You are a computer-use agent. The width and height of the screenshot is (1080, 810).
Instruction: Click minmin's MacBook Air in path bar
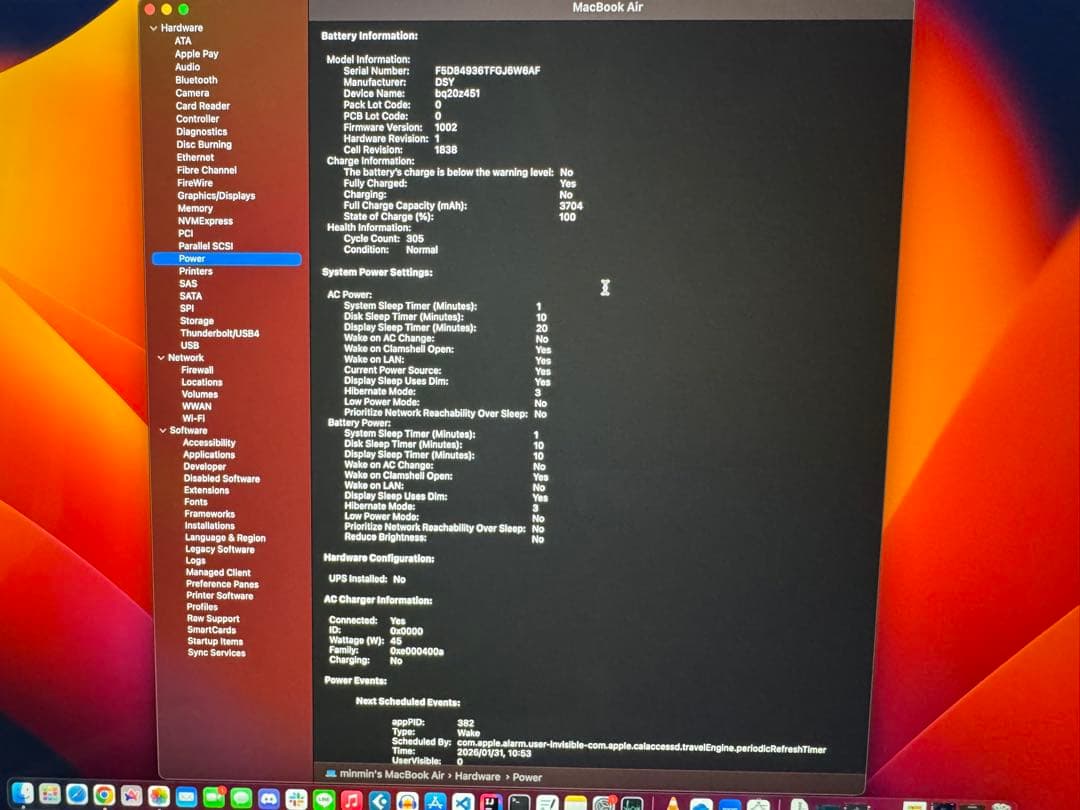(x=391, y=775)
